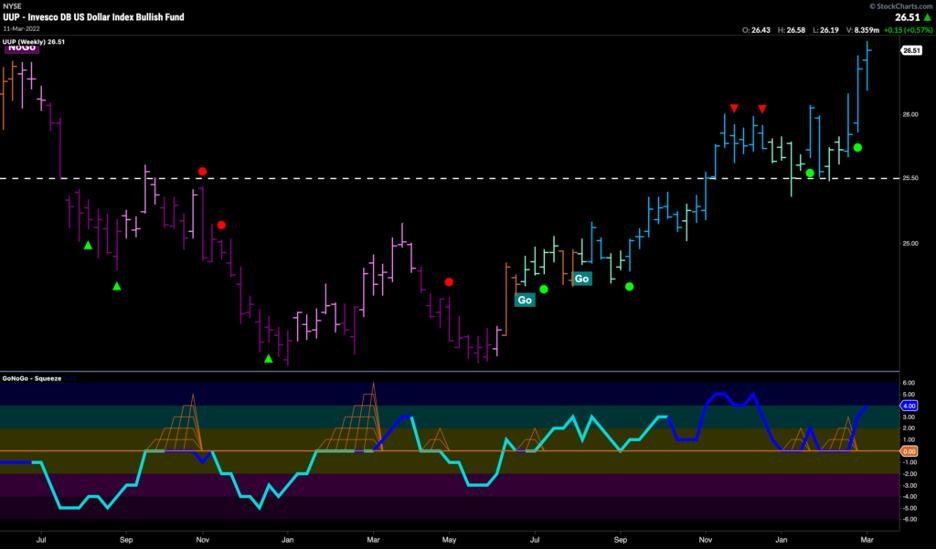The image size is (936, 550).
Task: Click the green triangle at the January chart low
Action: point(269,358)
